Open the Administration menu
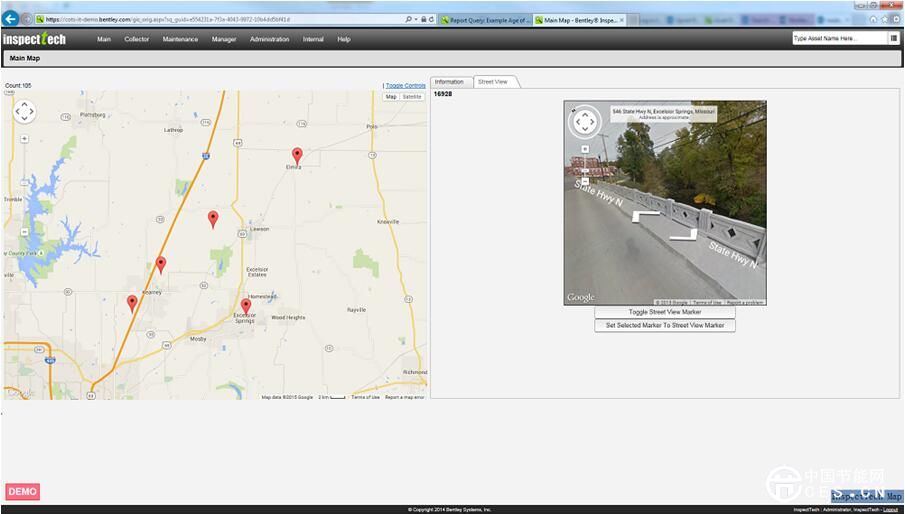Image resolution: width=905 pixels, height=514 pixels. point(269,39)
